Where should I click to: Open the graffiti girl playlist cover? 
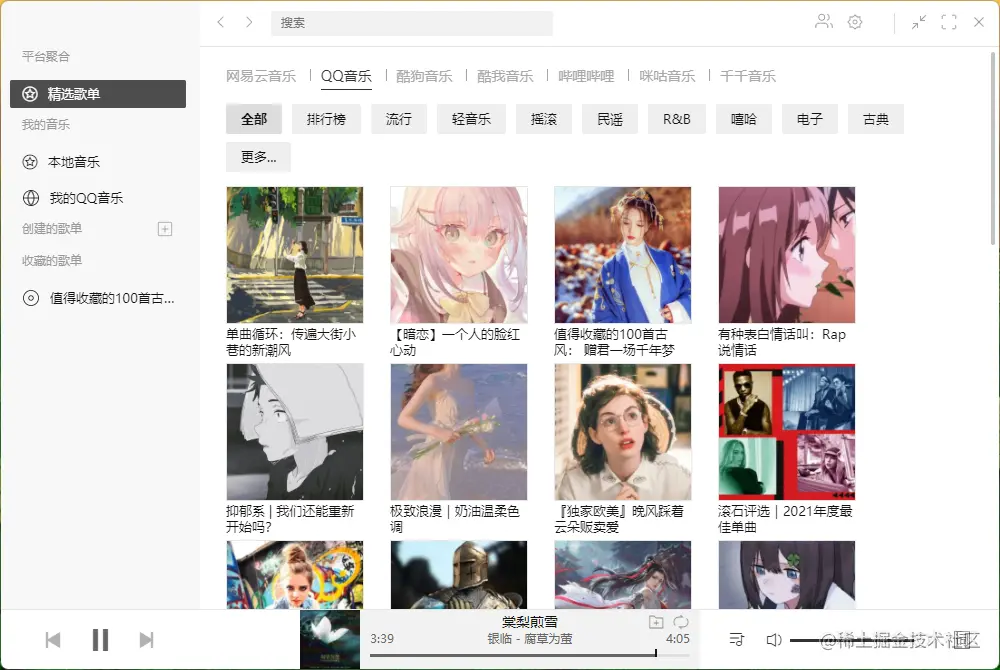pyautogui.click(x=295, y=575)
